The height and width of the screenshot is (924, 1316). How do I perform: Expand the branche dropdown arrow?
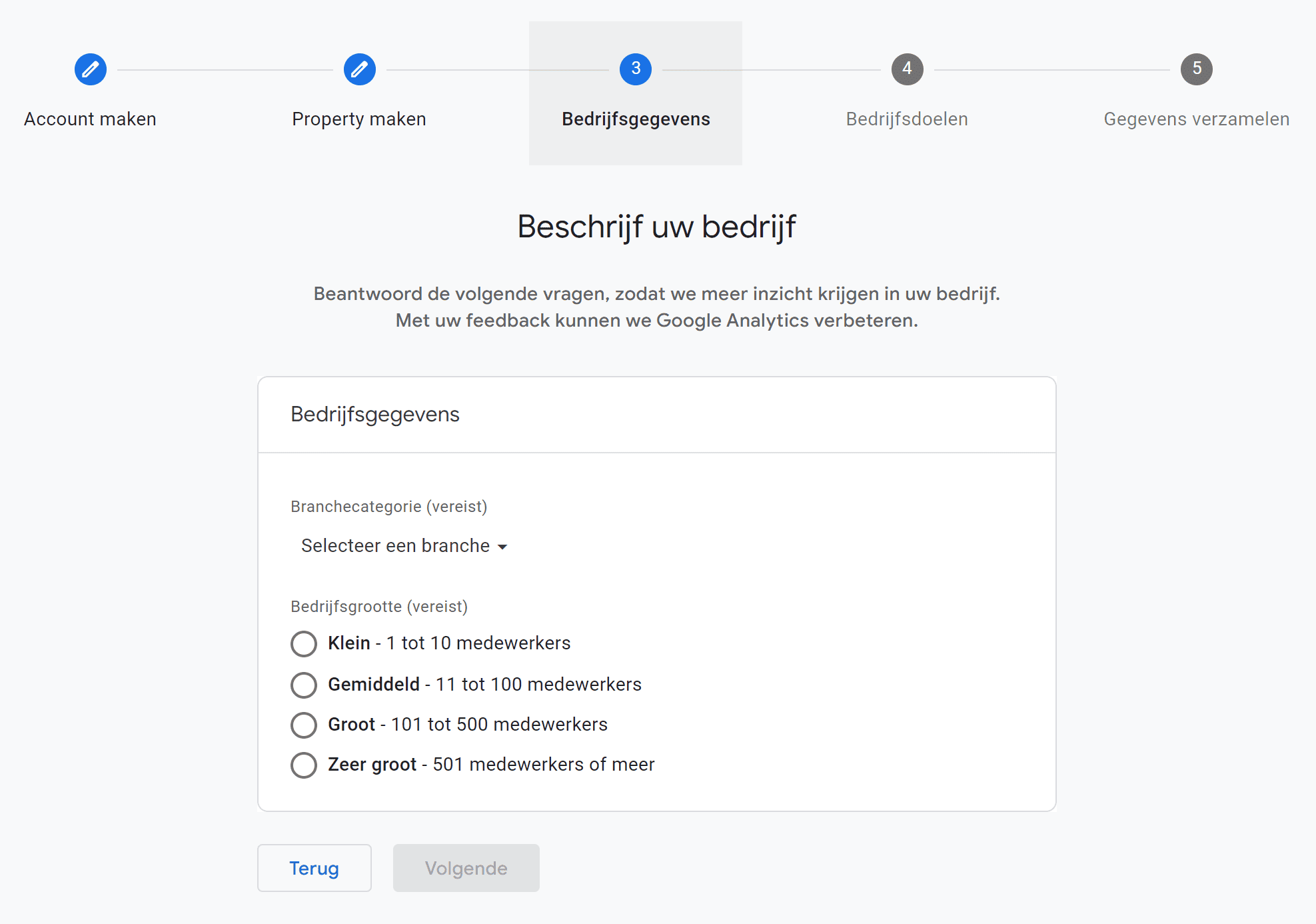click(x=503, y=545)
